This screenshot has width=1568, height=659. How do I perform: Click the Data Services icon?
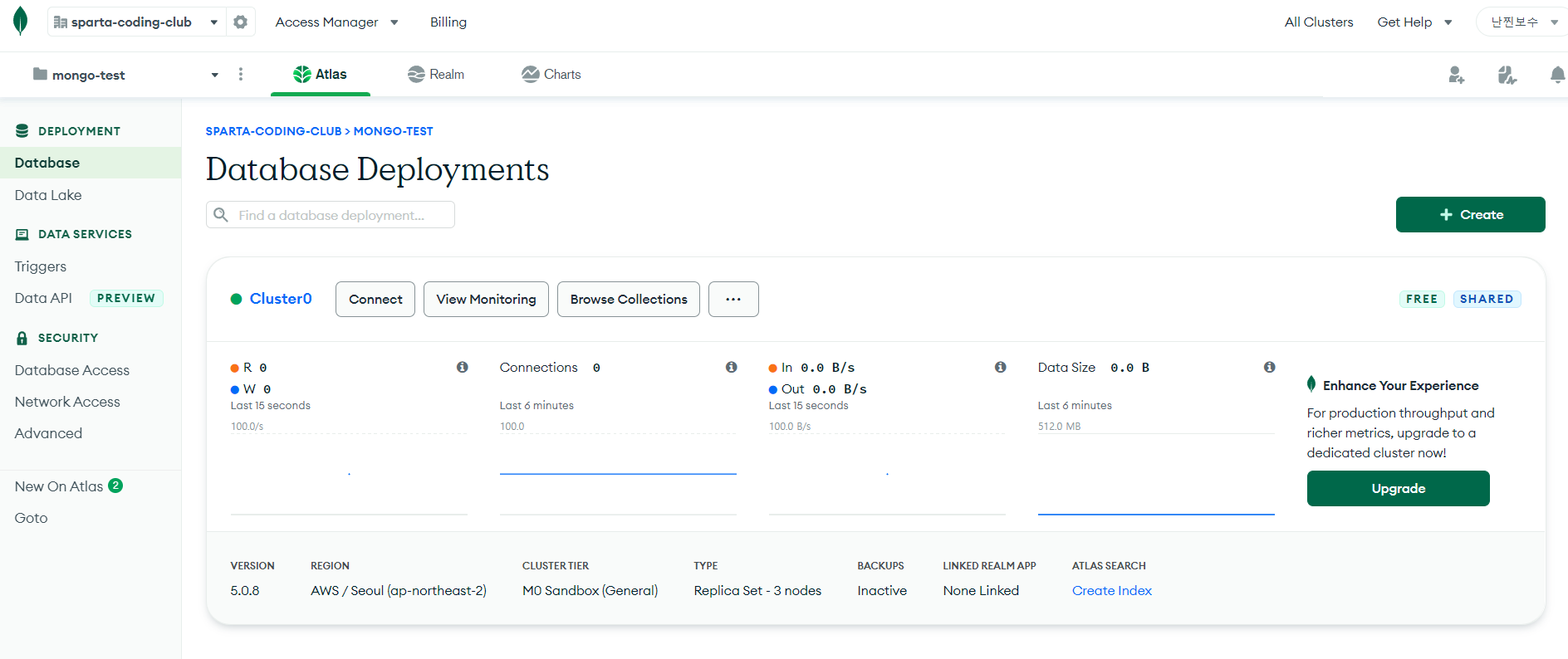tap(22, 234)
